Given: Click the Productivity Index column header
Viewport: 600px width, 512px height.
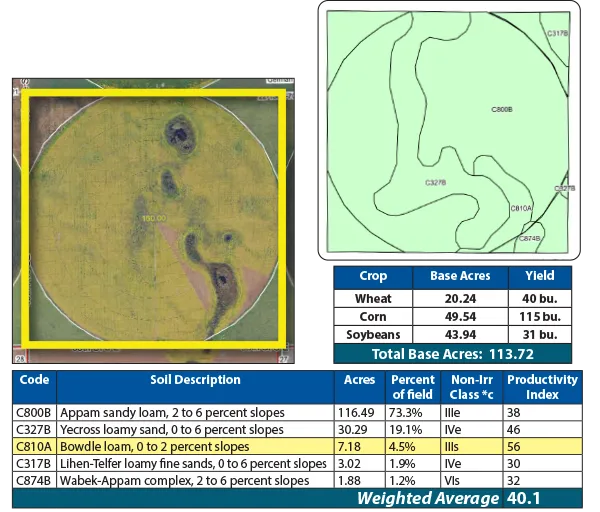Looking at the screenshot, I should coord(542,386).
